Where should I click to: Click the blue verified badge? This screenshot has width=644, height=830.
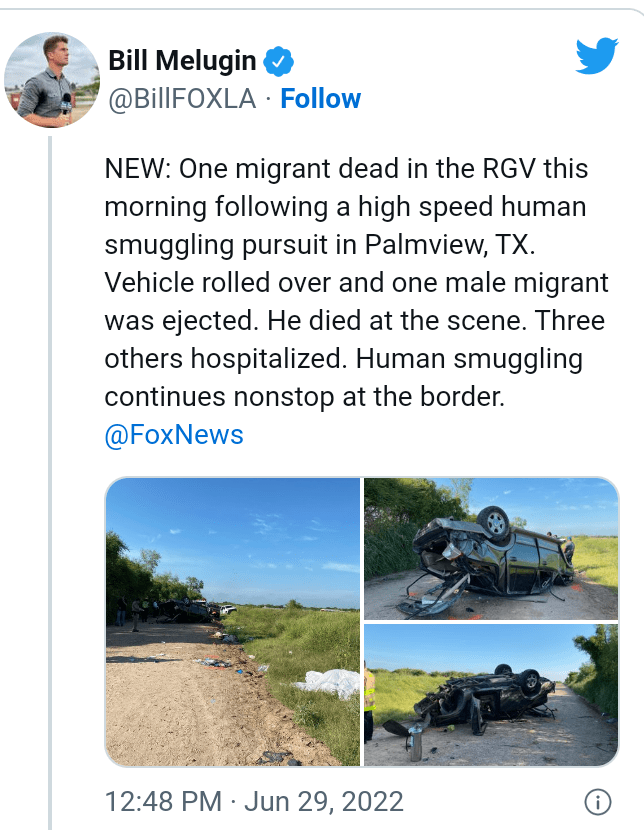pos(279,62)
